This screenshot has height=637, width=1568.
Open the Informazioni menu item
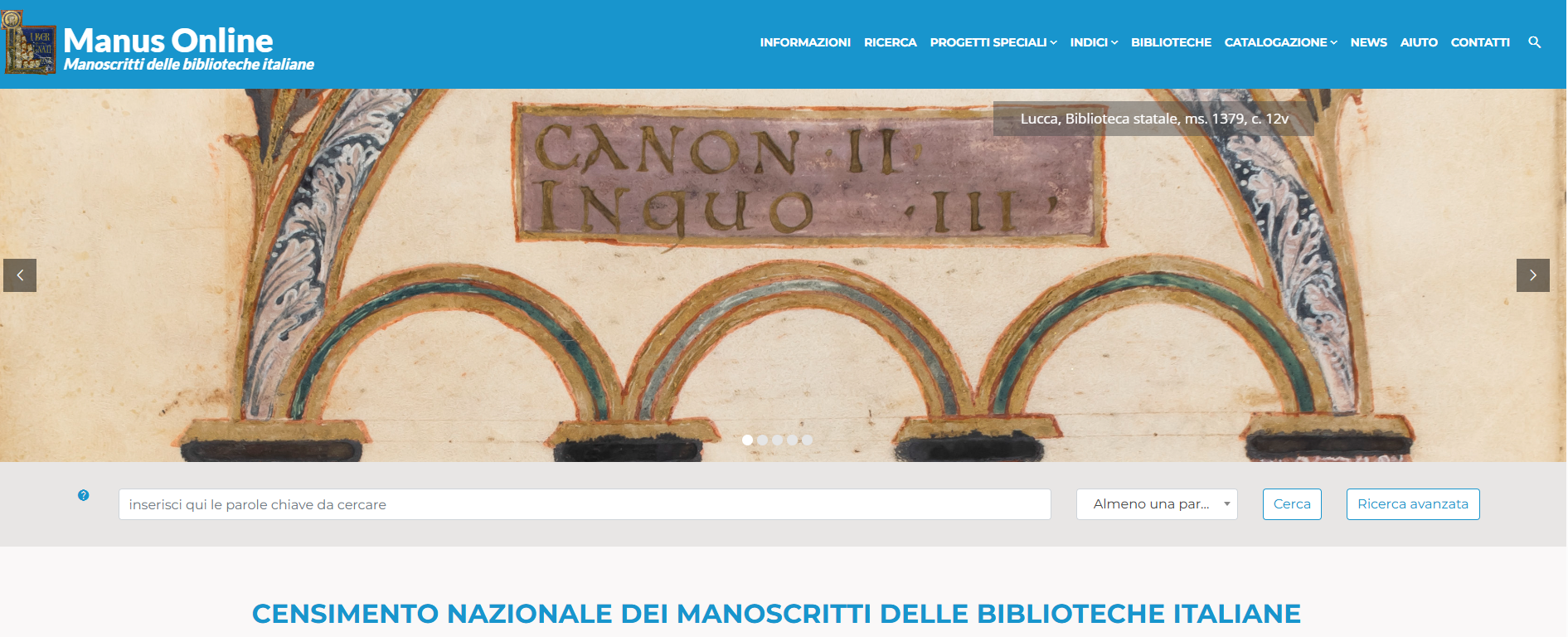[805, 42]
